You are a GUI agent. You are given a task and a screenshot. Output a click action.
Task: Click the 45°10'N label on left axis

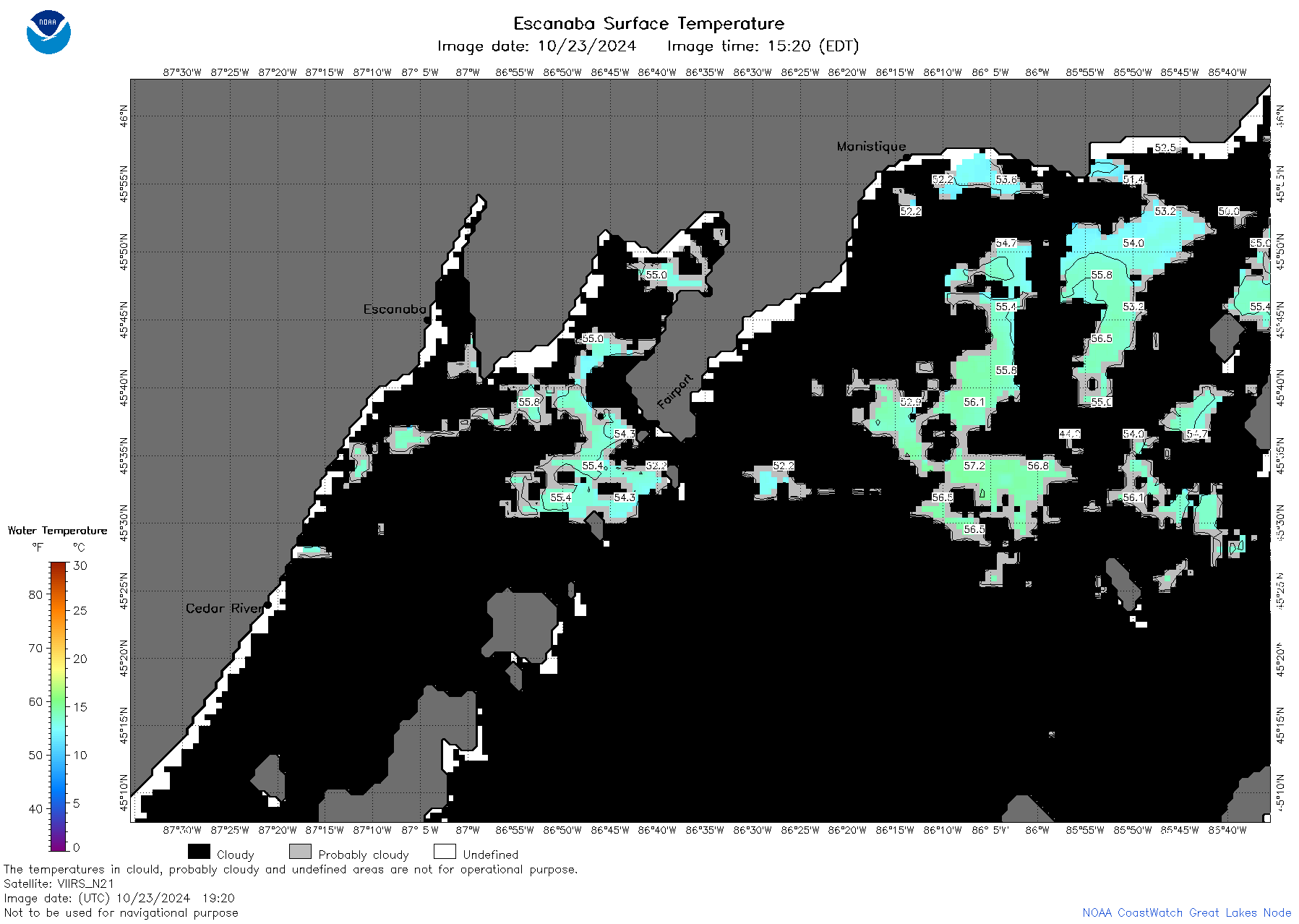coord(124,793)
